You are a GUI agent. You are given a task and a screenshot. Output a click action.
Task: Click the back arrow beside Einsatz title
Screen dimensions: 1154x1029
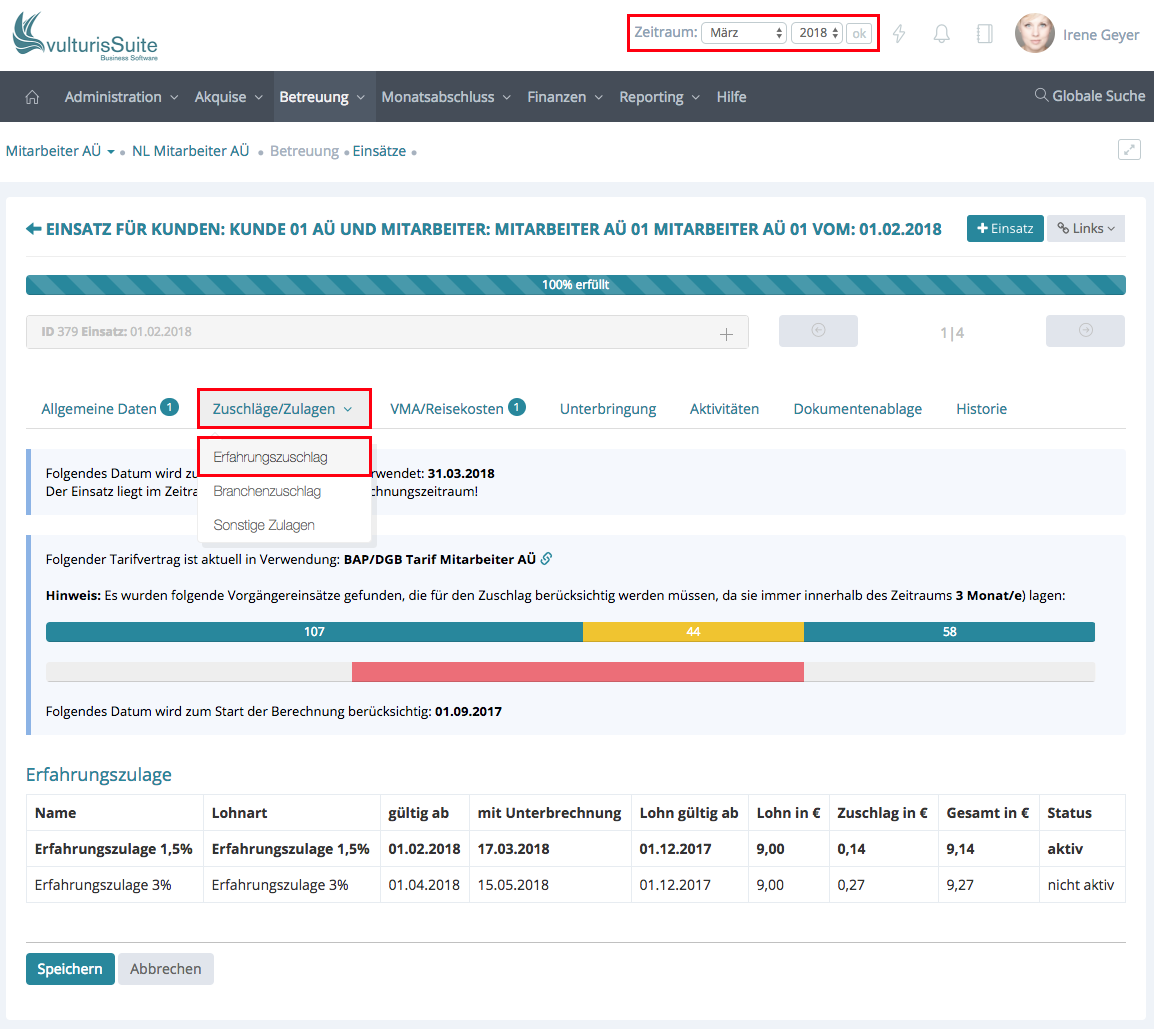click(x=34, y=229)
